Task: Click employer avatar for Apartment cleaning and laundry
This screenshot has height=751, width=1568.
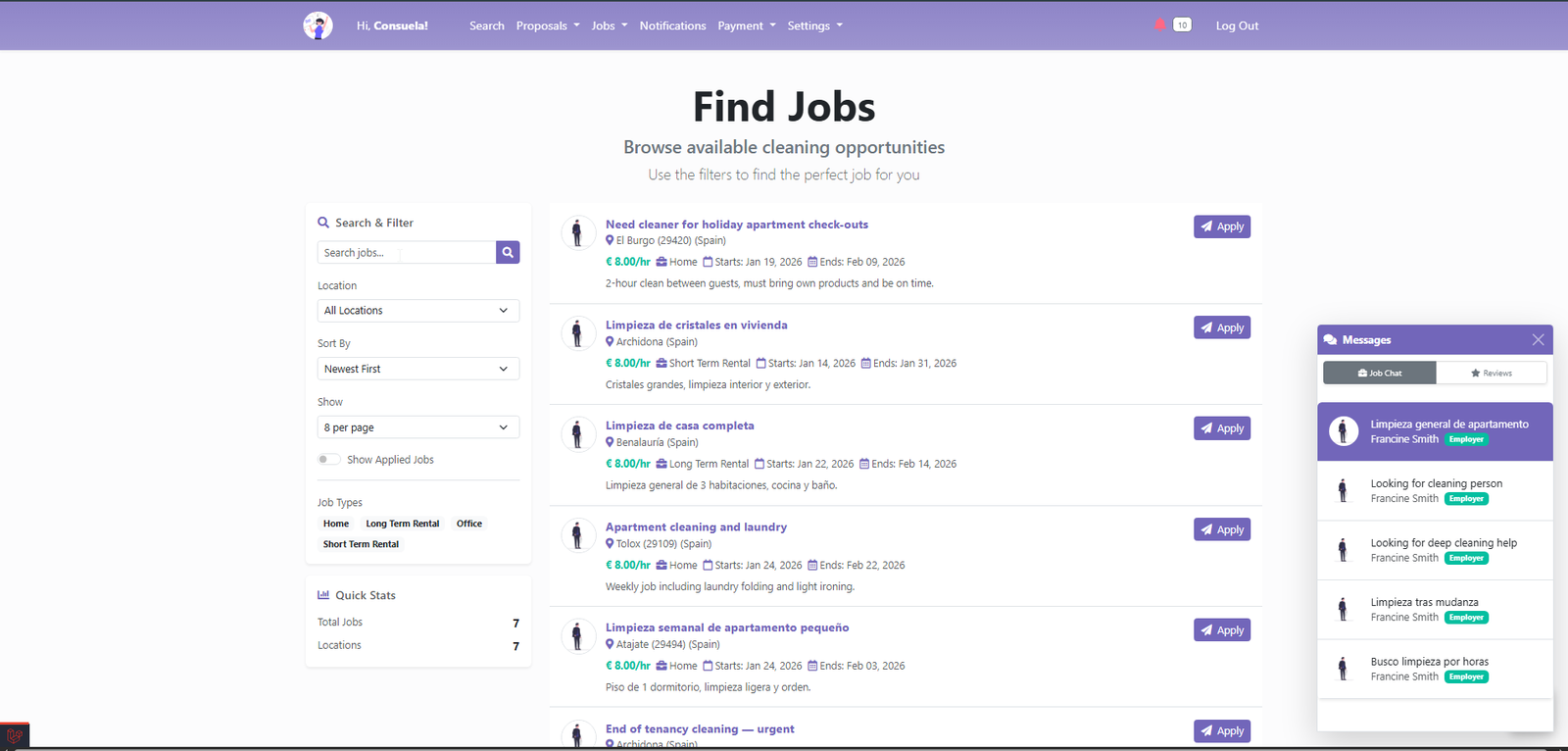Action: click(577, 535)
